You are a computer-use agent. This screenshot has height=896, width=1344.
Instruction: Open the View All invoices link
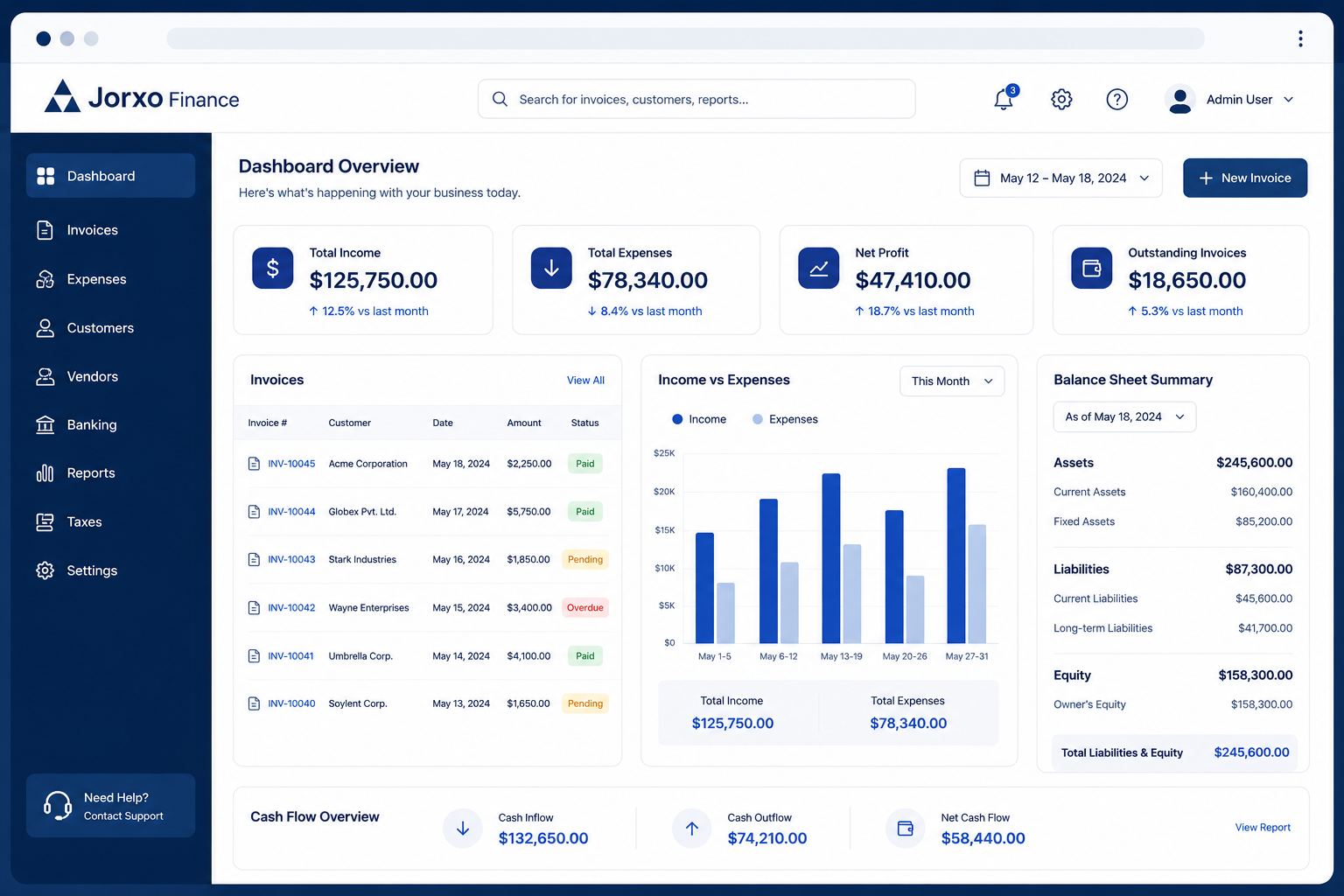tap(585, 380)
